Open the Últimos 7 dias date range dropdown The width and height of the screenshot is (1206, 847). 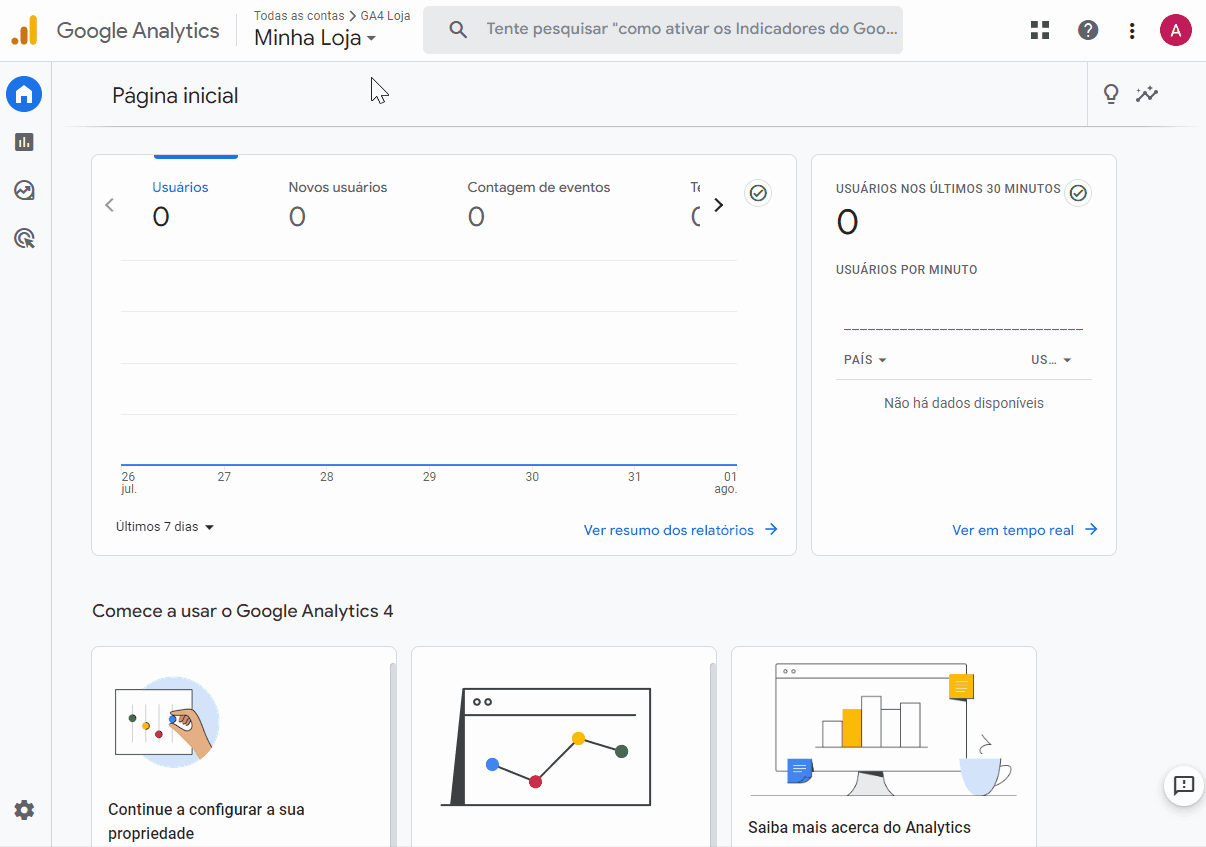coord(166,527)
